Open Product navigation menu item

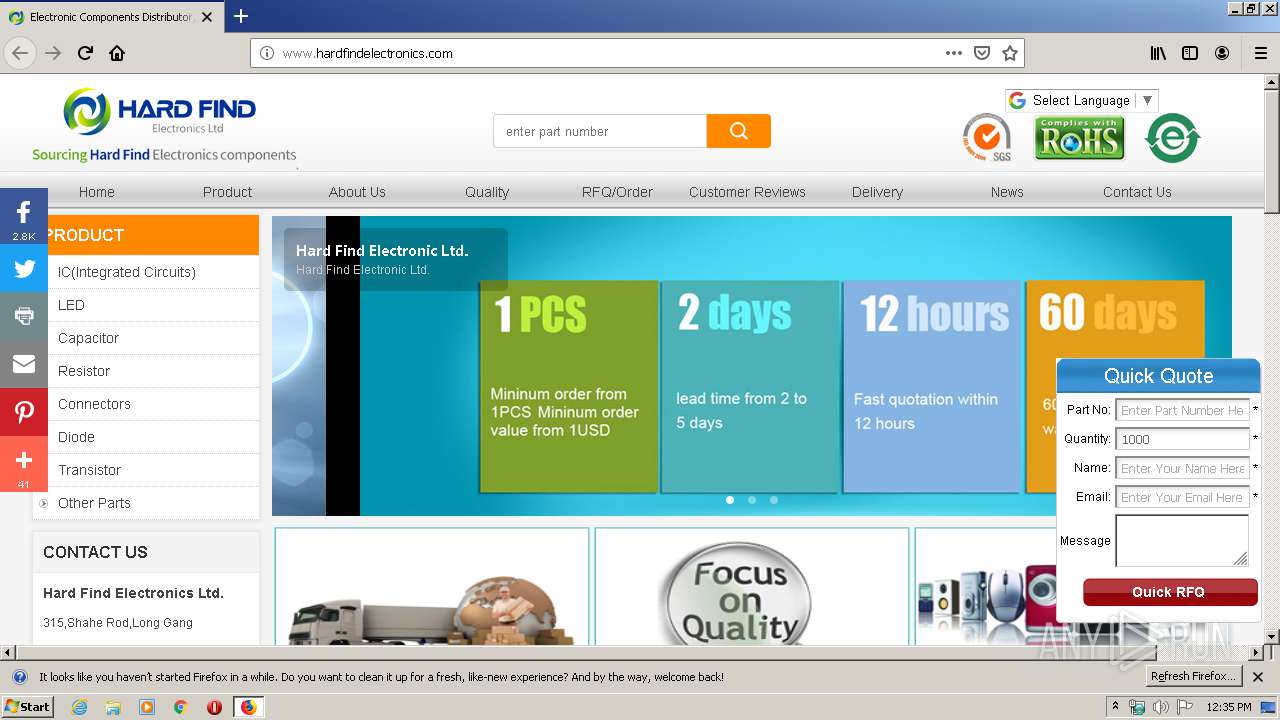tap(228, 192)
